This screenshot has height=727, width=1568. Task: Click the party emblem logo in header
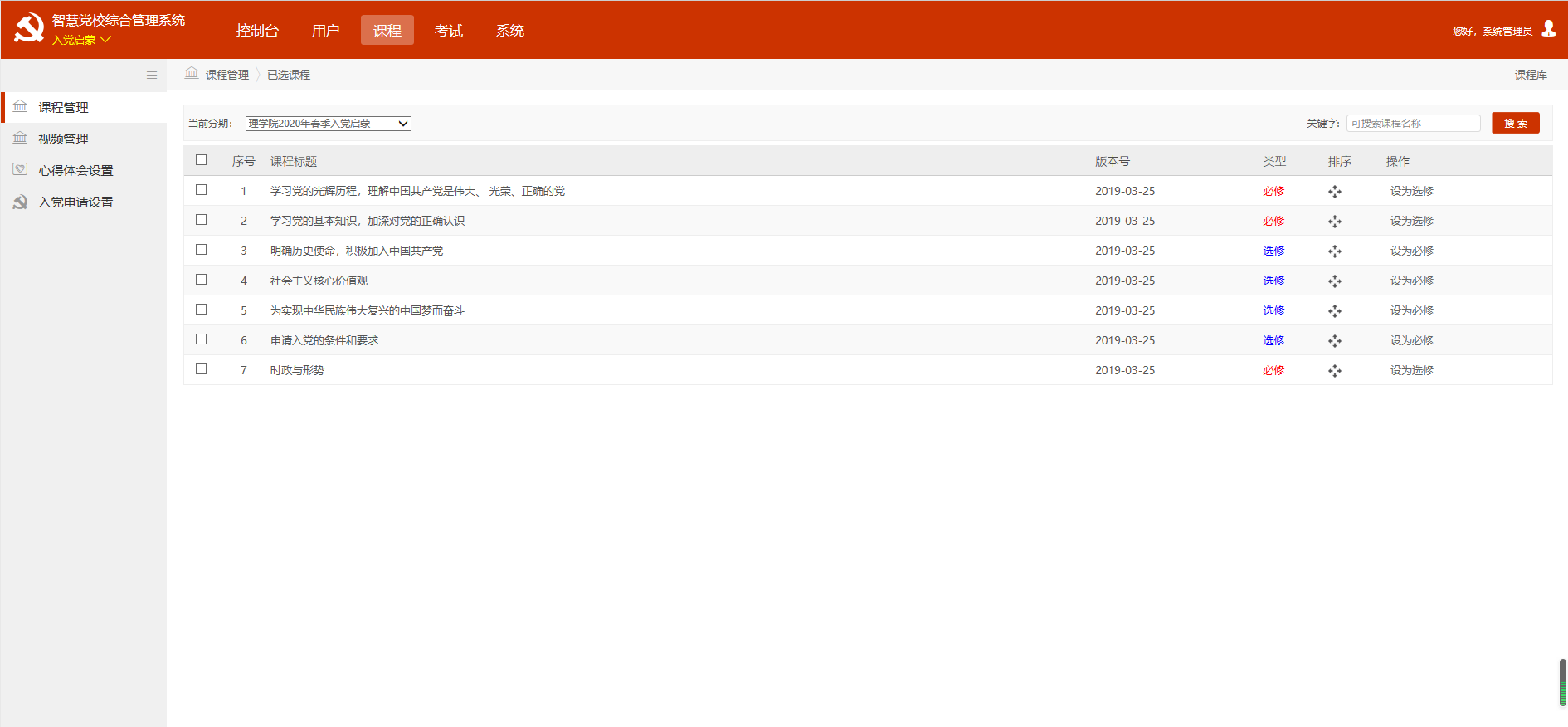pos(29,28)
